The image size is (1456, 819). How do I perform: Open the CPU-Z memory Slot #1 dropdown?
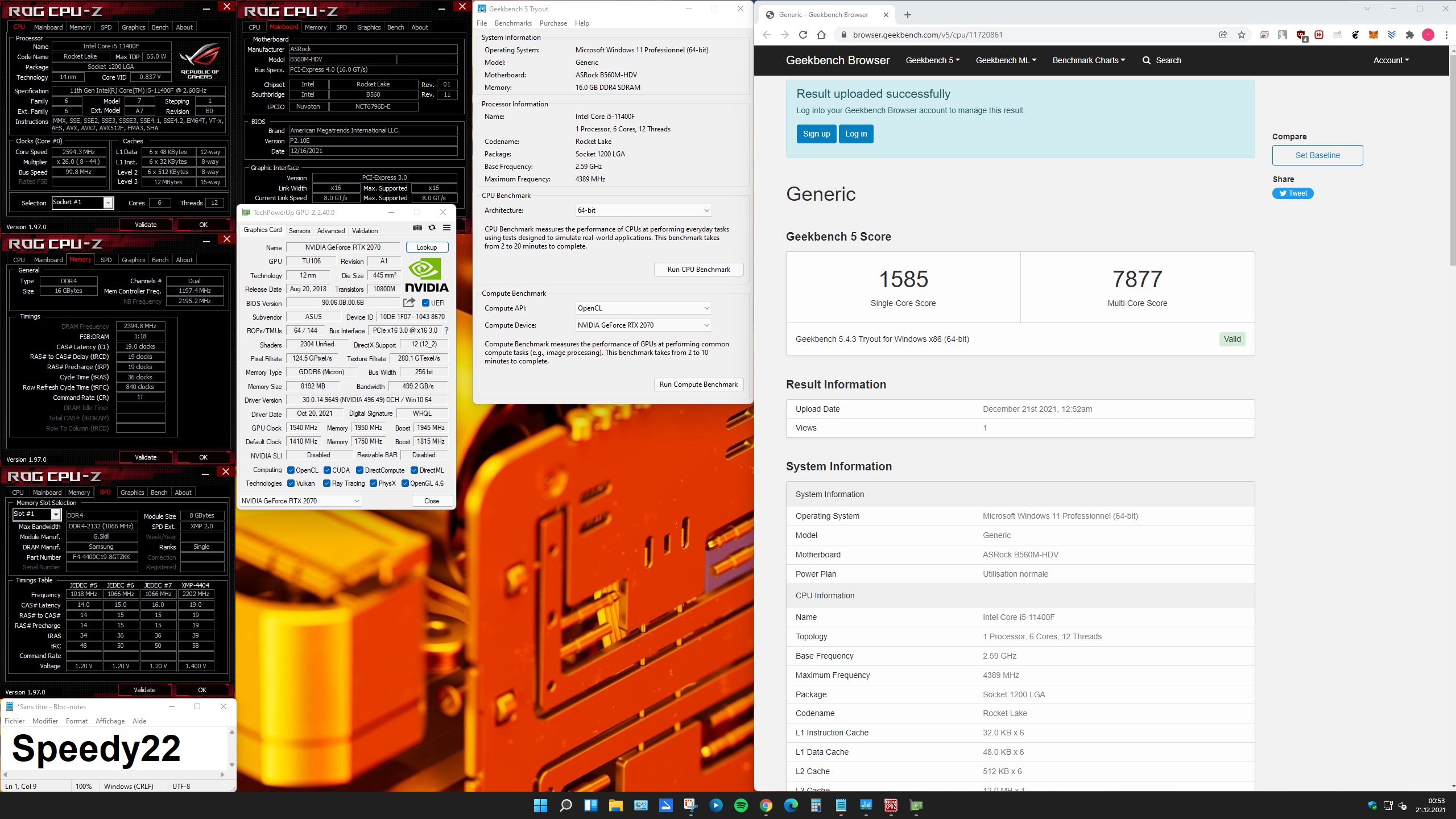pos(36,514)
